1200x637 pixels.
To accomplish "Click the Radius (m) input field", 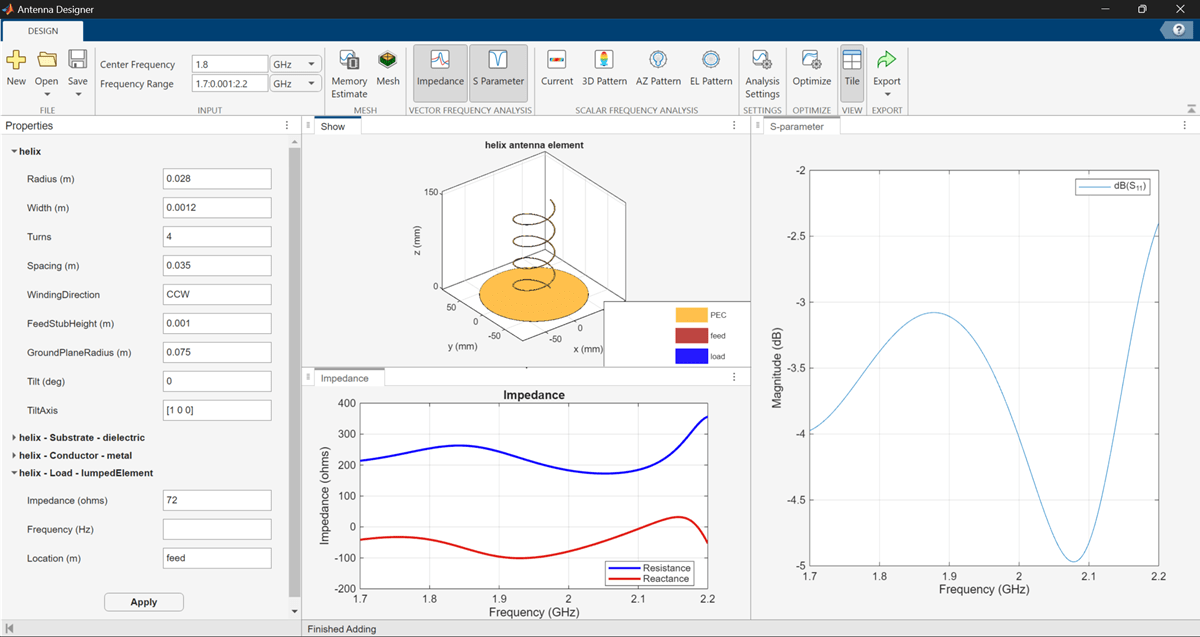I will pyautogui.click(x=217, y=179).
